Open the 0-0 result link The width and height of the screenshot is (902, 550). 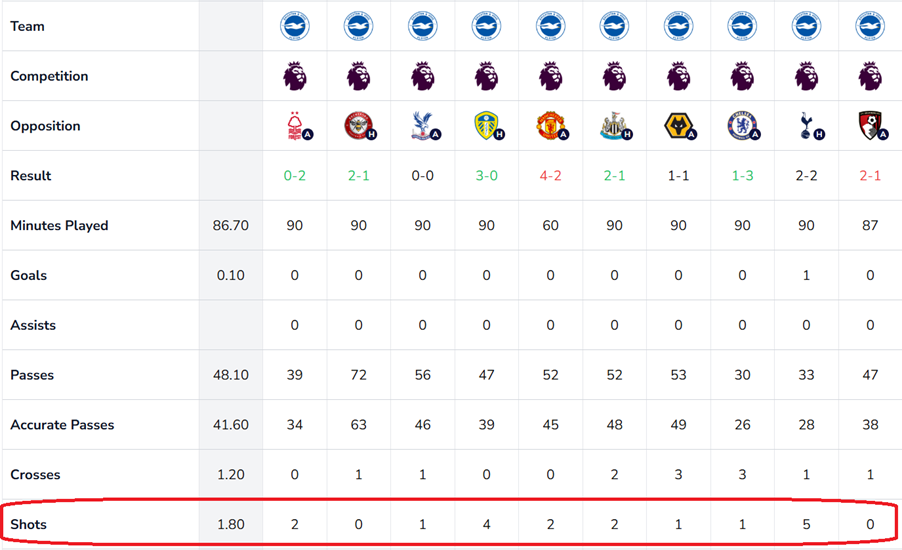pyautogui.click(x=422, y=176)
